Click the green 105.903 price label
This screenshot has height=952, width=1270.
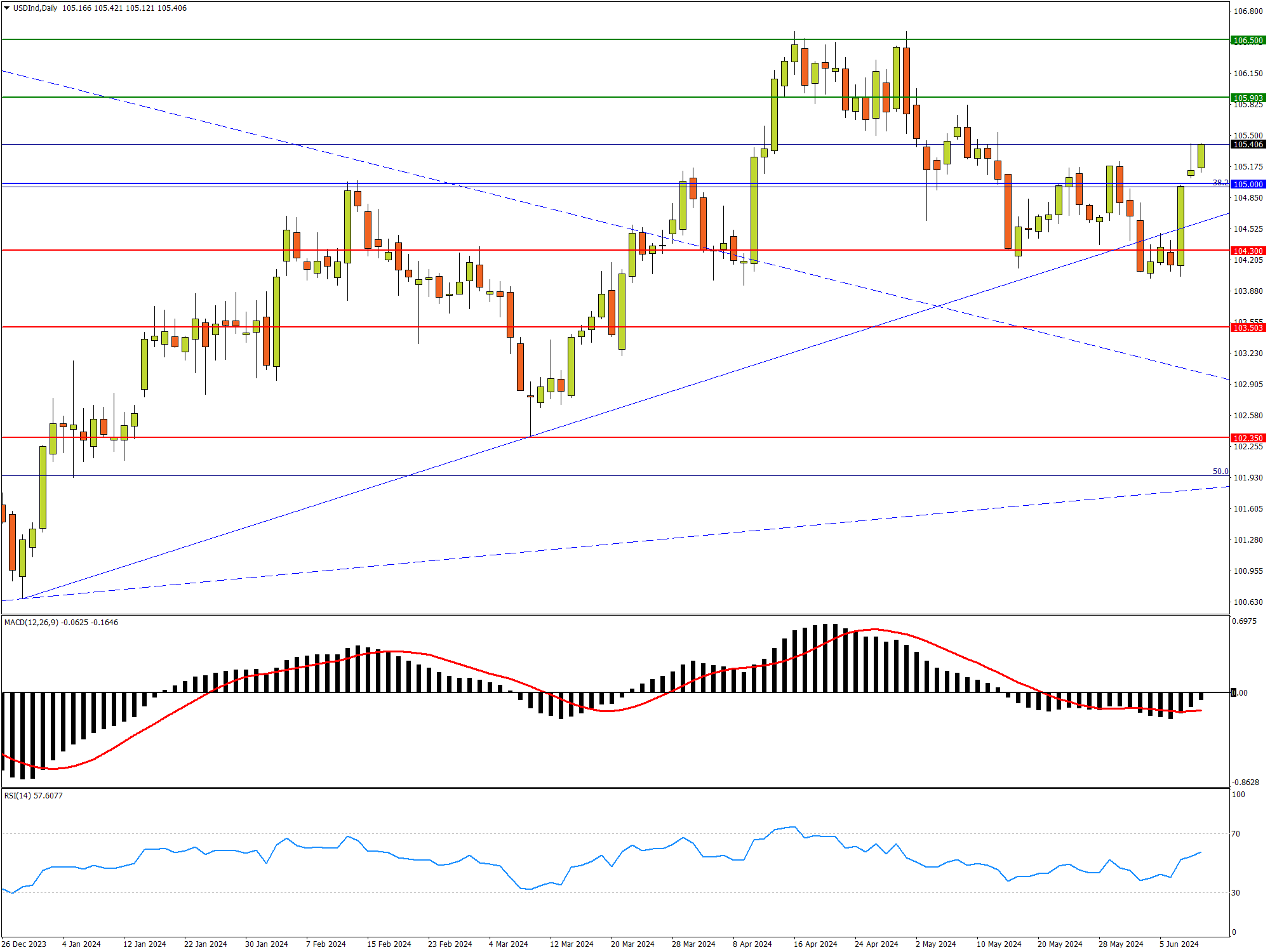pos(1248,98)
